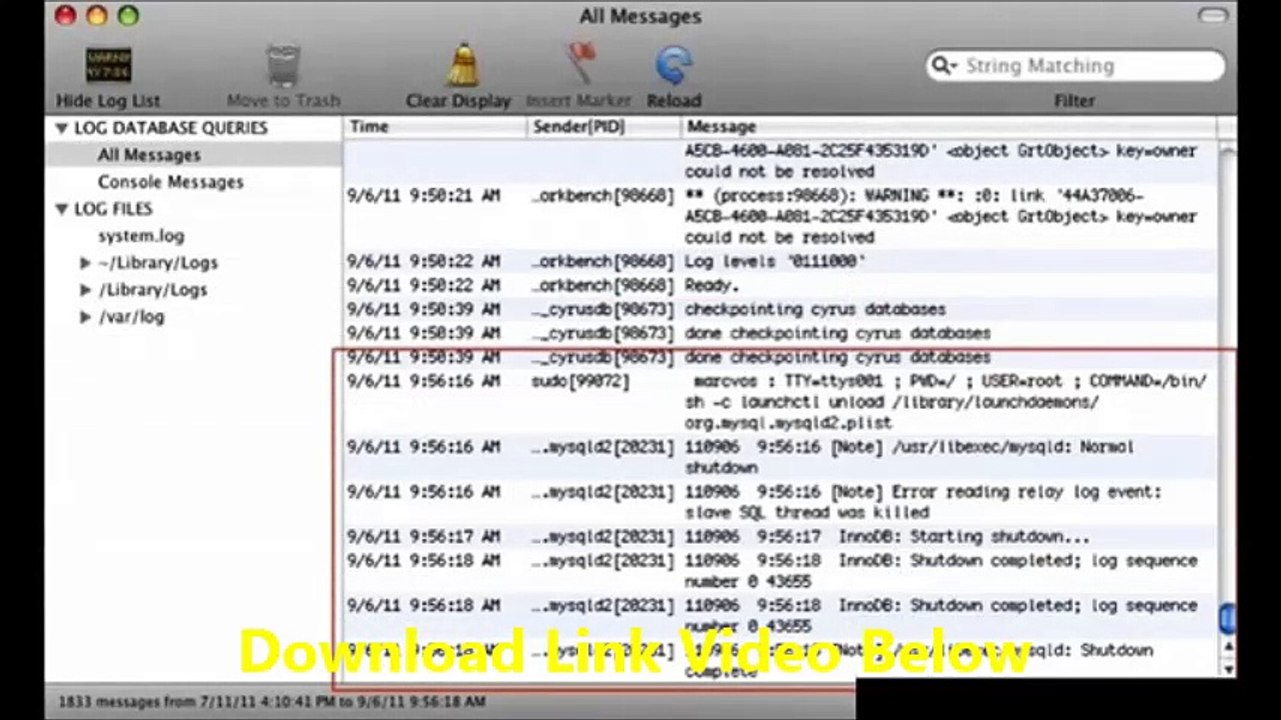Select the /var/log entry
Image resolution: width=1281 pixels, height=720 pixels.
tap(131, 317)
